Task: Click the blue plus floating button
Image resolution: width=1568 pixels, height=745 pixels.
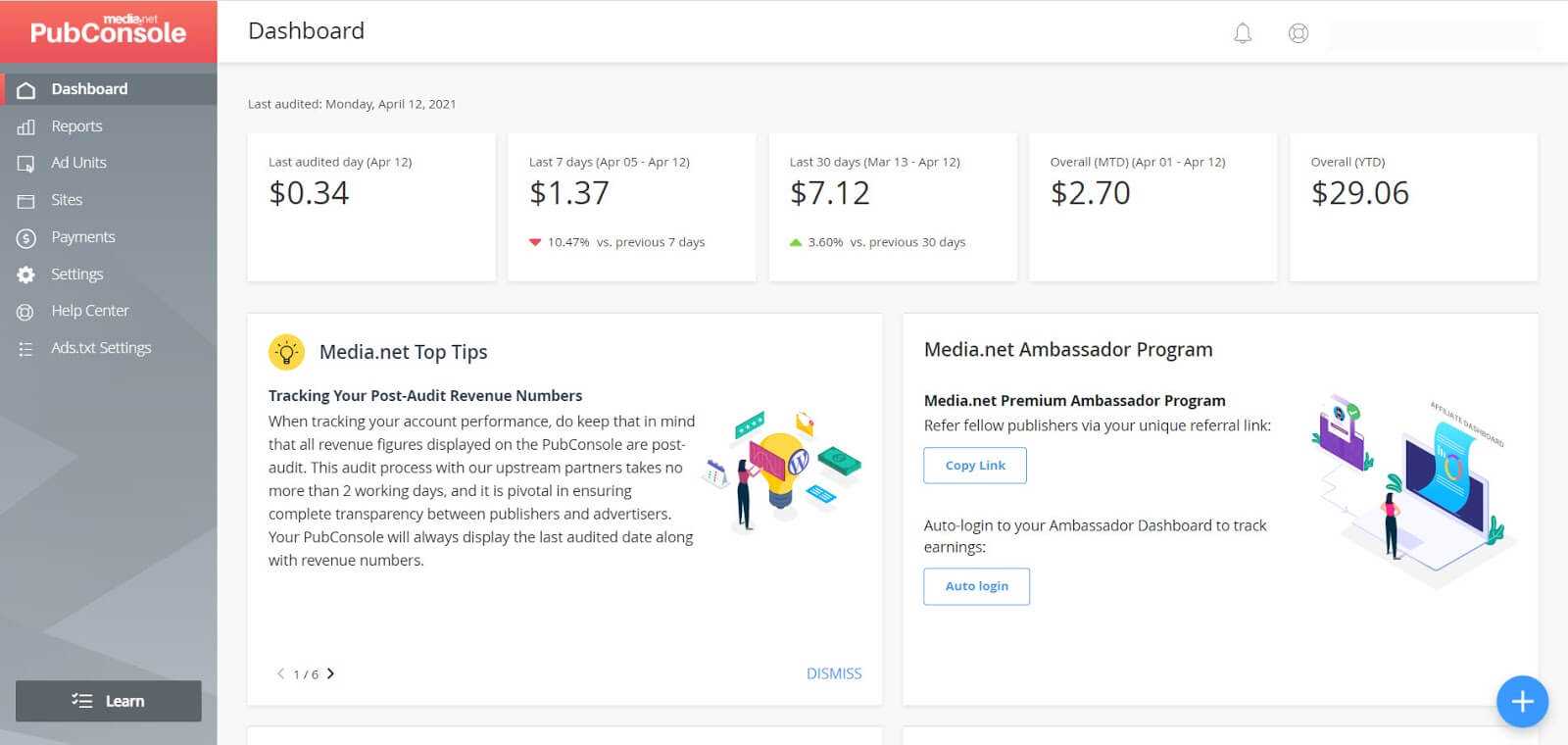Action: pyautogui.click(x=1522, y=701)
